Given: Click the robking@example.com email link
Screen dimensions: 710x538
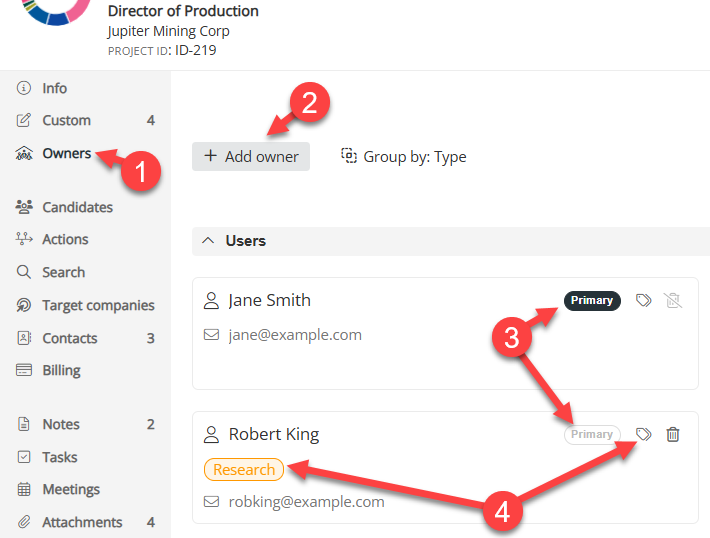Looking at the screenshot, I should tap(306, 502).
